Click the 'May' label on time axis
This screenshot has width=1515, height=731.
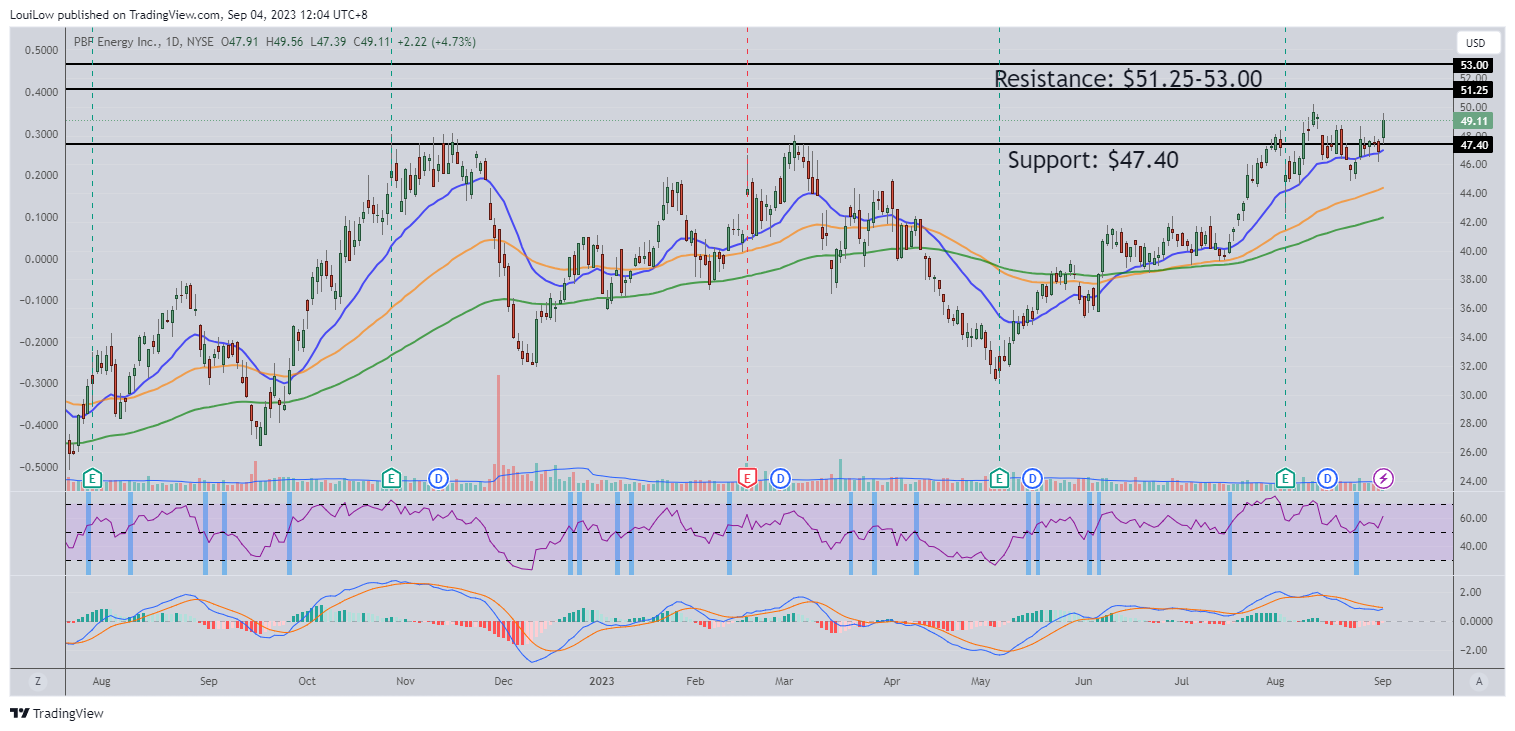981,681
